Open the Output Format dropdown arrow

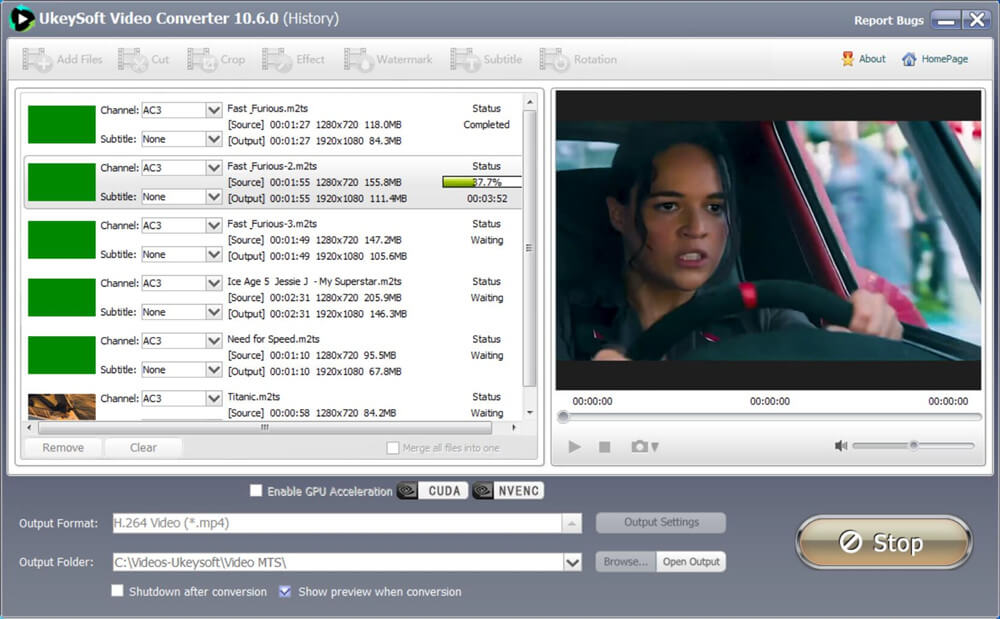pyautogui.click(x=571, y=523)
